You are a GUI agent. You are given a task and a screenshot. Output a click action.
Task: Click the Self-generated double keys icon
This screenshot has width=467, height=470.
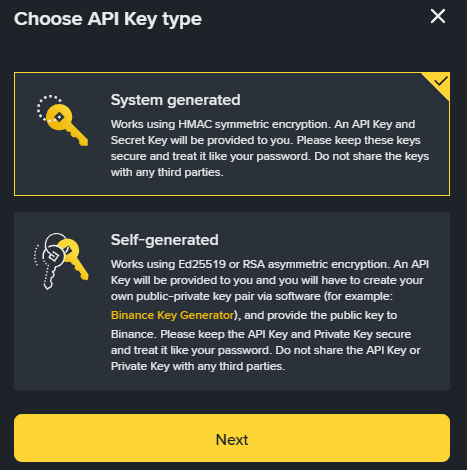point(61,261)
